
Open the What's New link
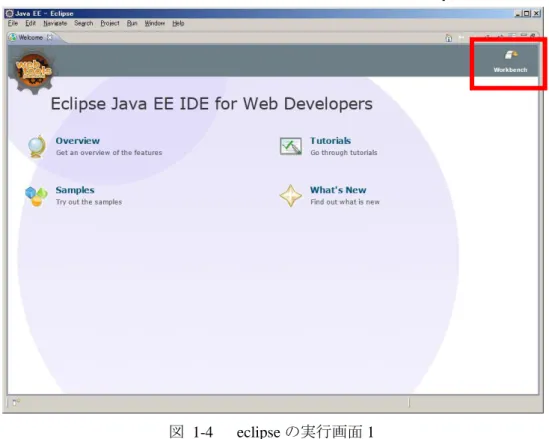(338, 190)
